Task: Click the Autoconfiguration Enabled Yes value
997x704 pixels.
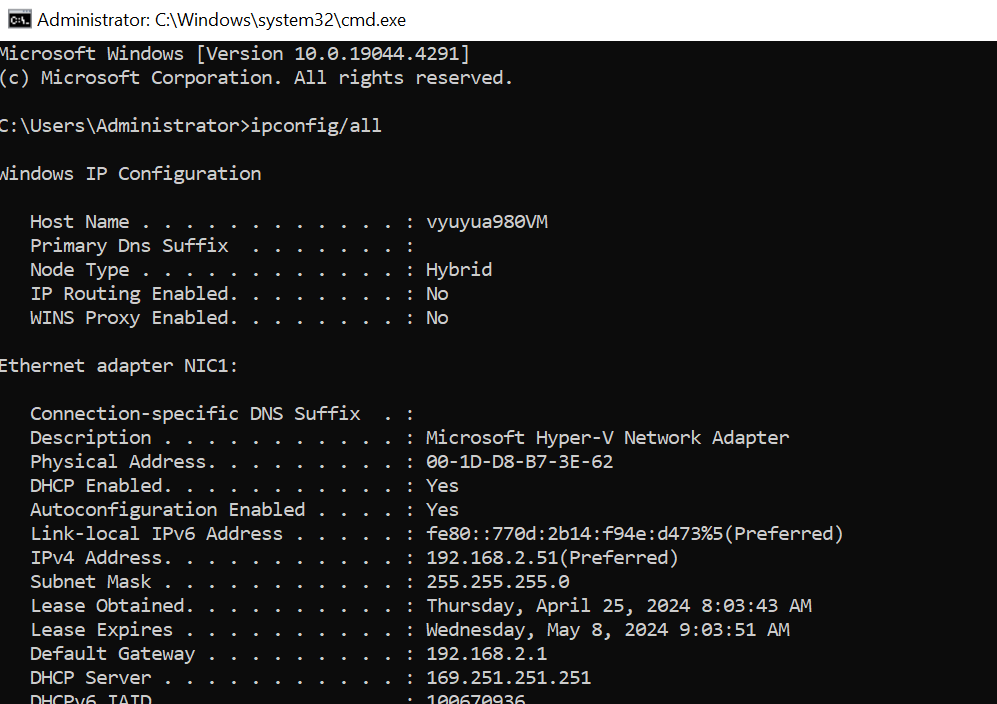Action: 442,510
